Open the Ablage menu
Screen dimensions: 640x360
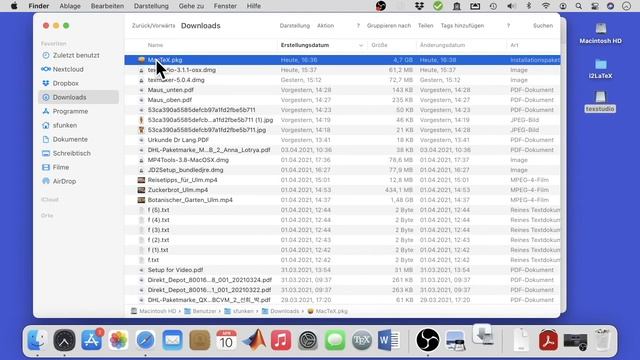click(x=70, y=6)
